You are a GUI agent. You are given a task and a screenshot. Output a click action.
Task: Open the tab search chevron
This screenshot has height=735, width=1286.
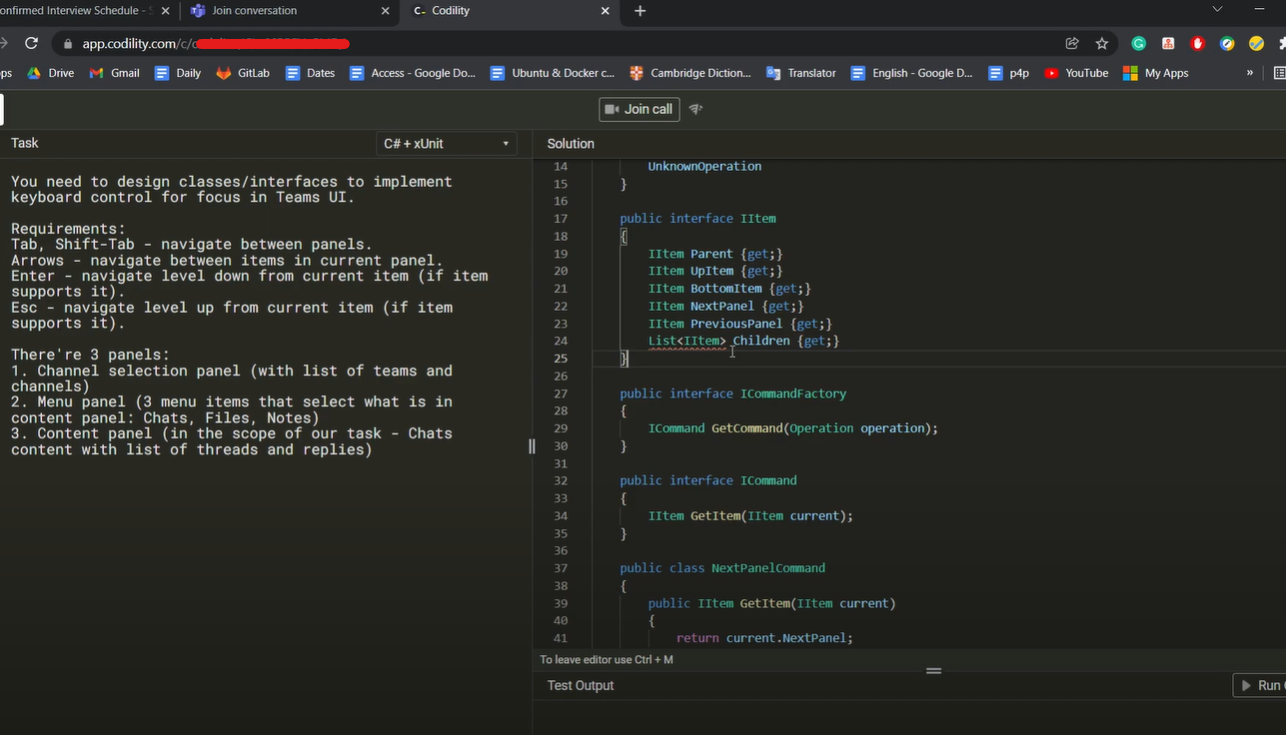point(1217,9)
